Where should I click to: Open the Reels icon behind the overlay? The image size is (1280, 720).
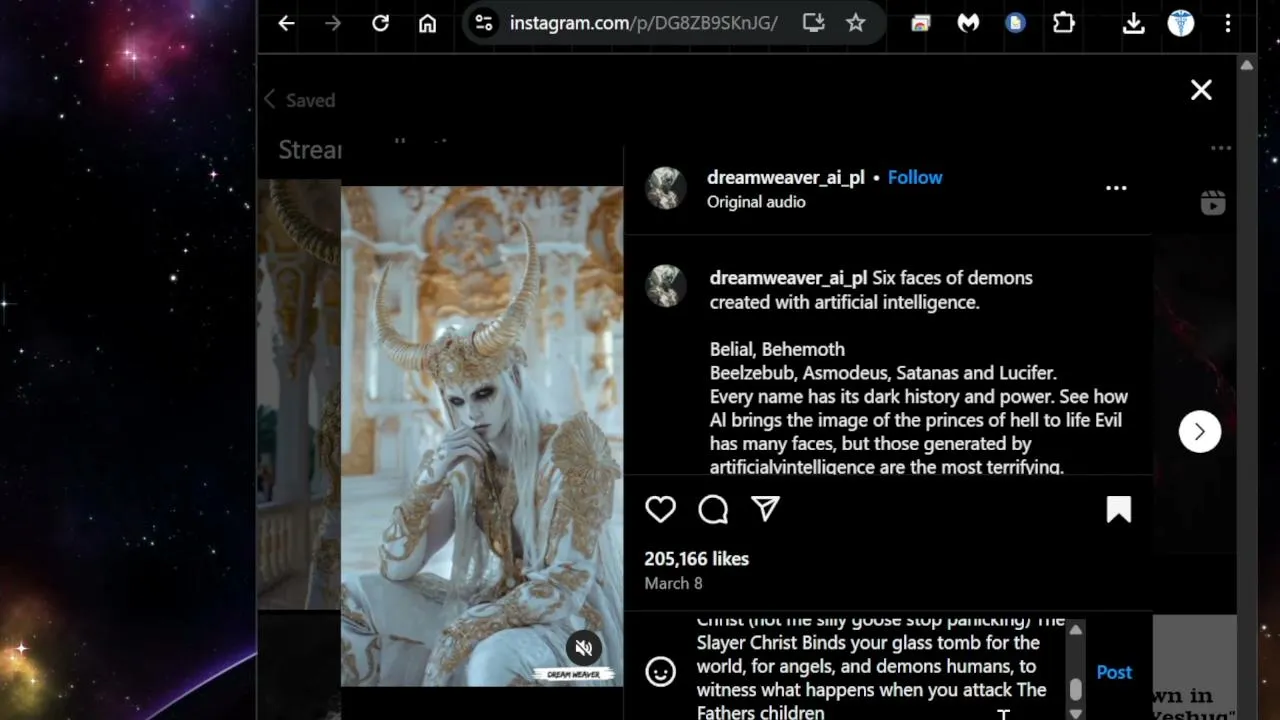click(x=1213, y=203)
